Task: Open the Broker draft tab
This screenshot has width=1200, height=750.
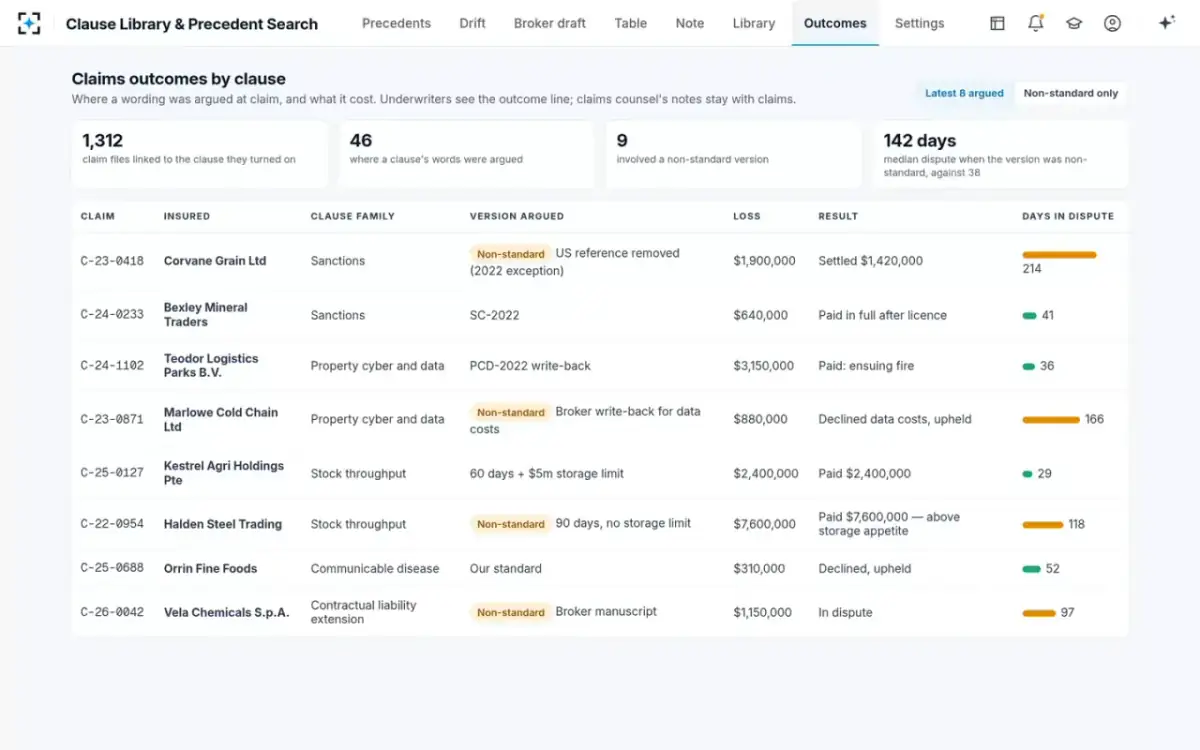Action: 550,23
